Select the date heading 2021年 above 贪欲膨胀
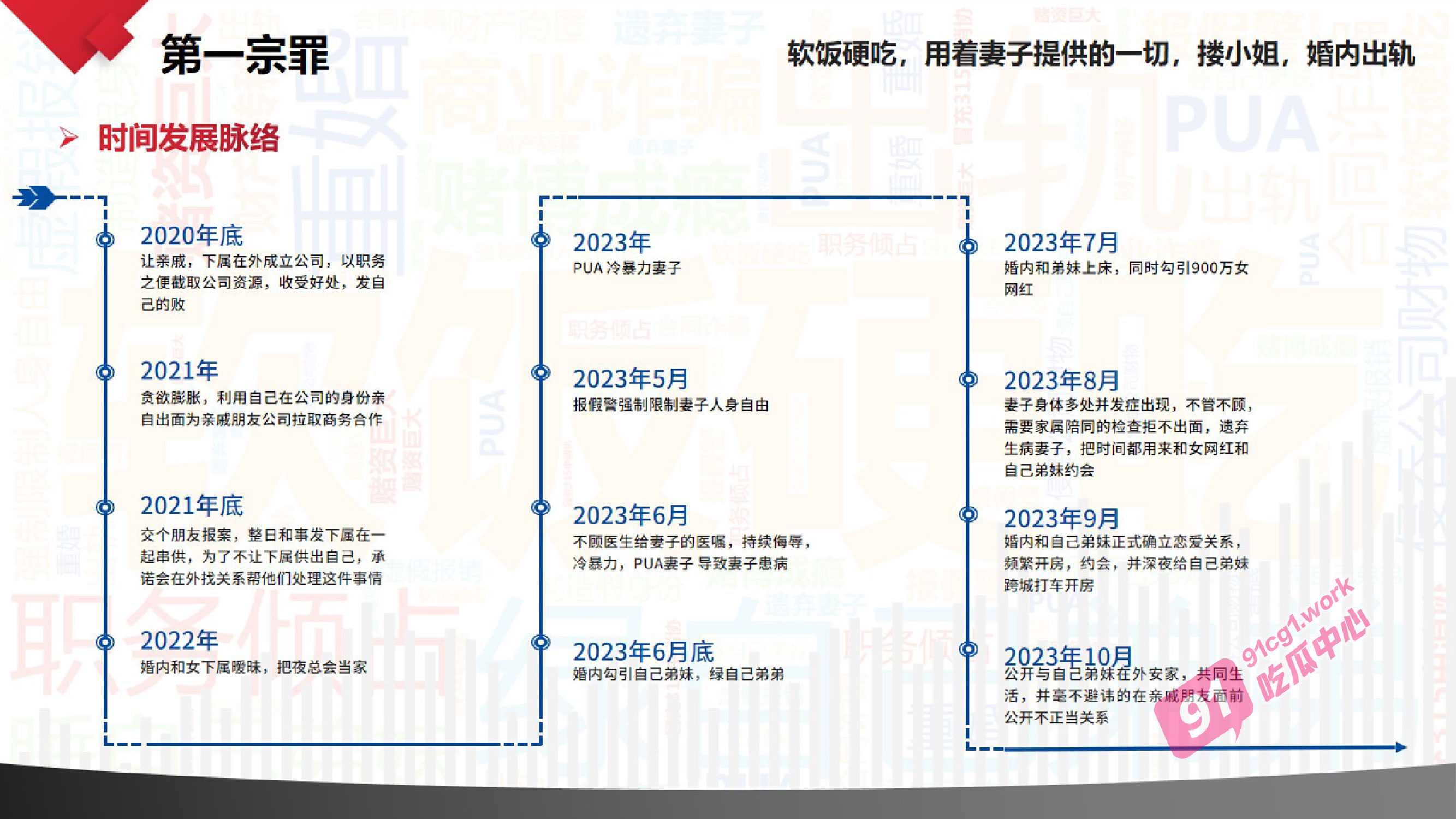The height and width of the screenshot is (819, 1456). tap(179, 371)
